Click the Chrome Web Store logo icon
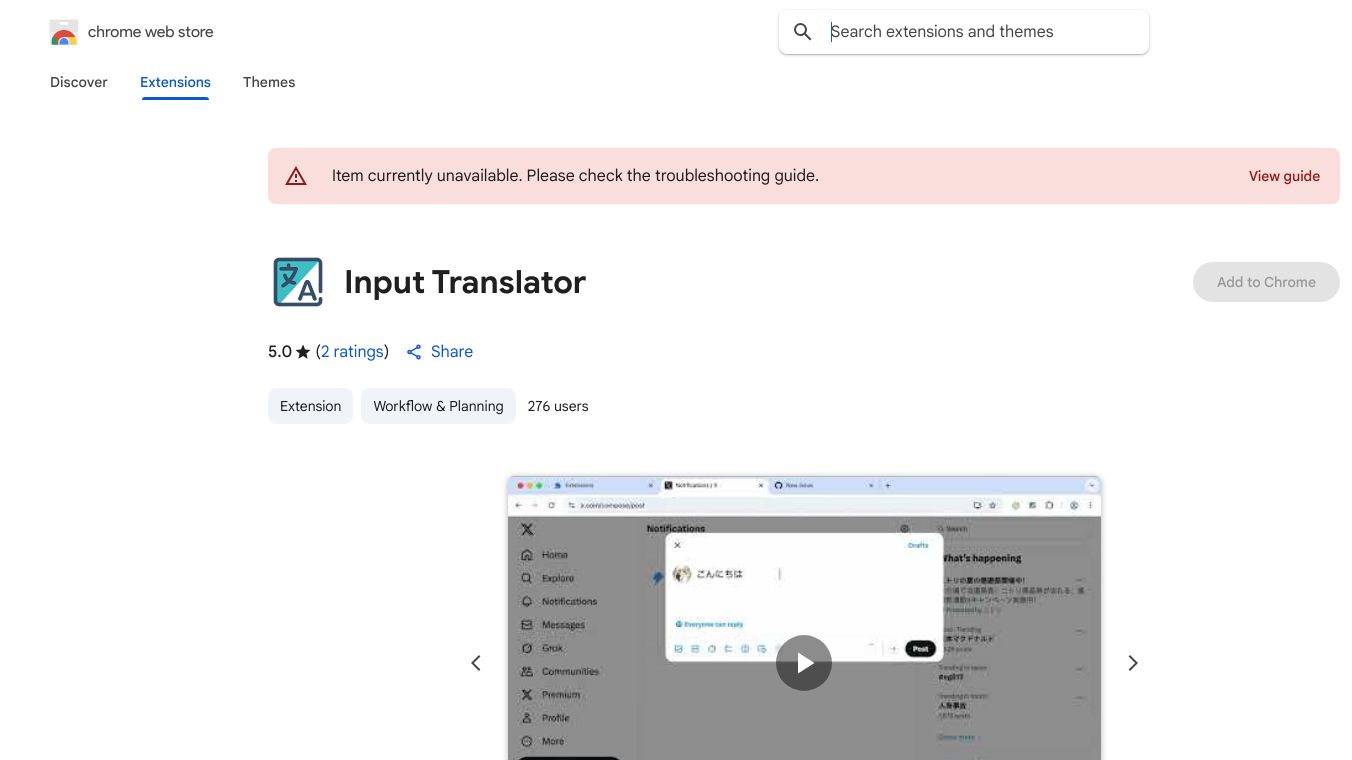 [x=64, y=32]
